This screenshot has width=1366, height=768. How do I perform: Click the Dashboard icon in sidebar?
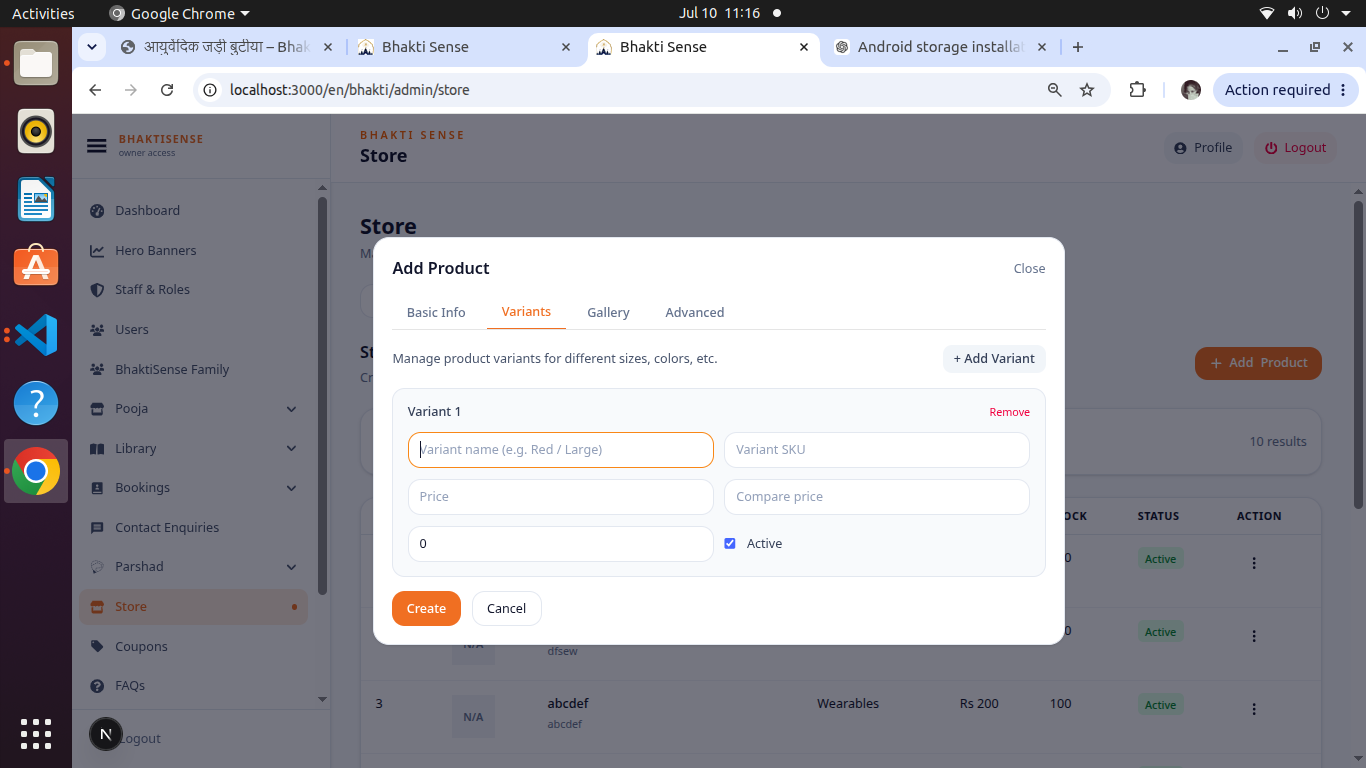pos(97,211)
